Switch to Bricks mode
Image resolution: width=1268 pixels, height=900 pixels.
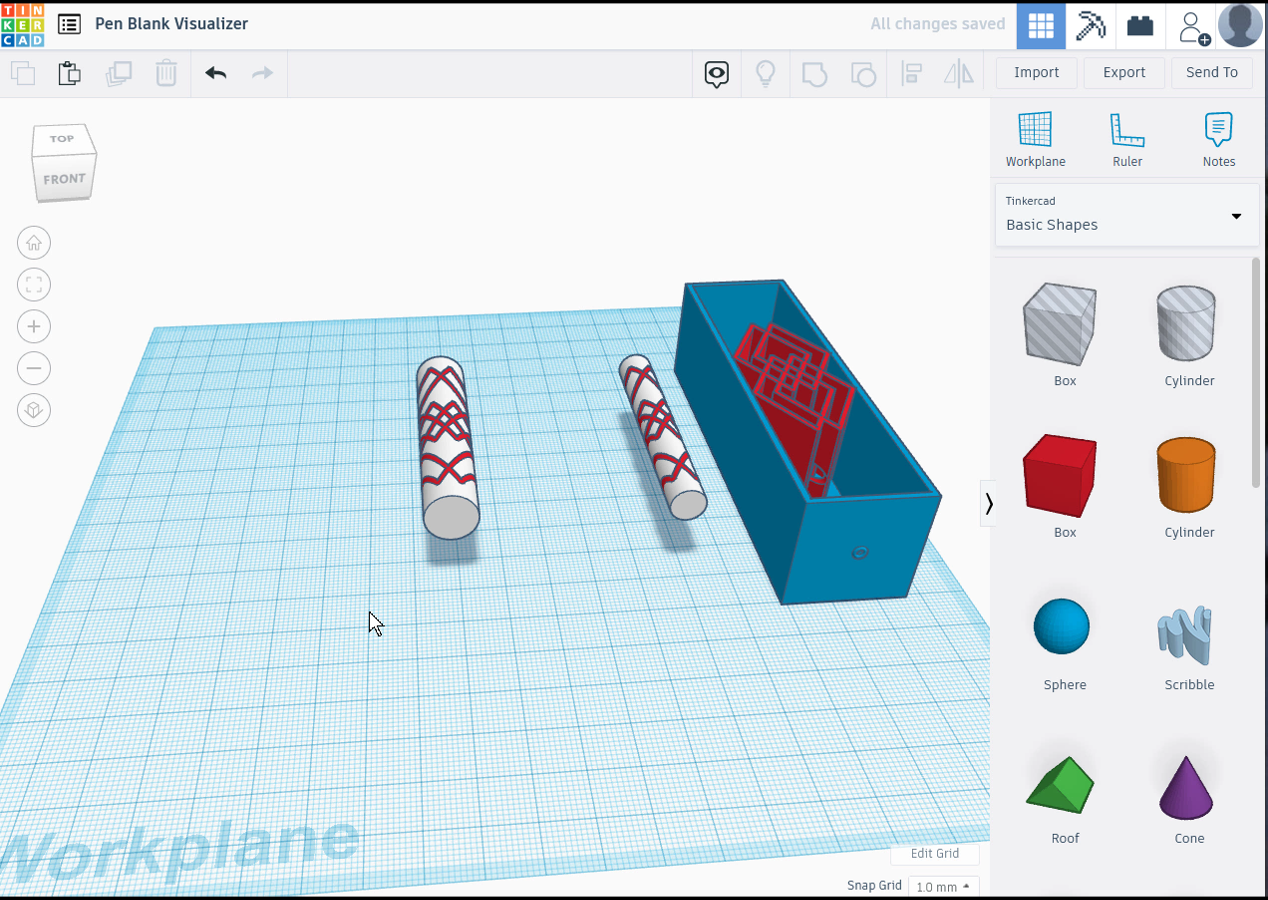click(x=1140, y=25)
